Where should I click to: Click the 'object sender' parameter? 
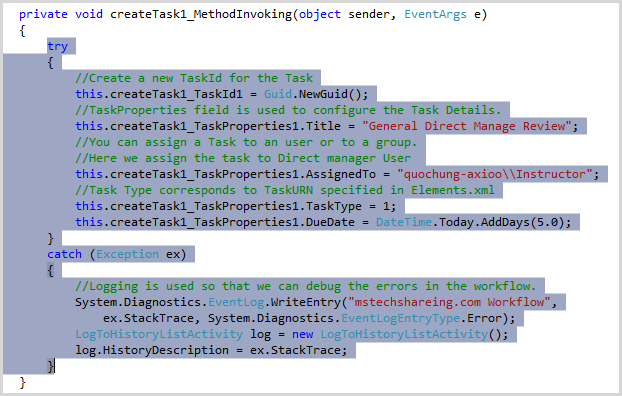pos(344,14)
